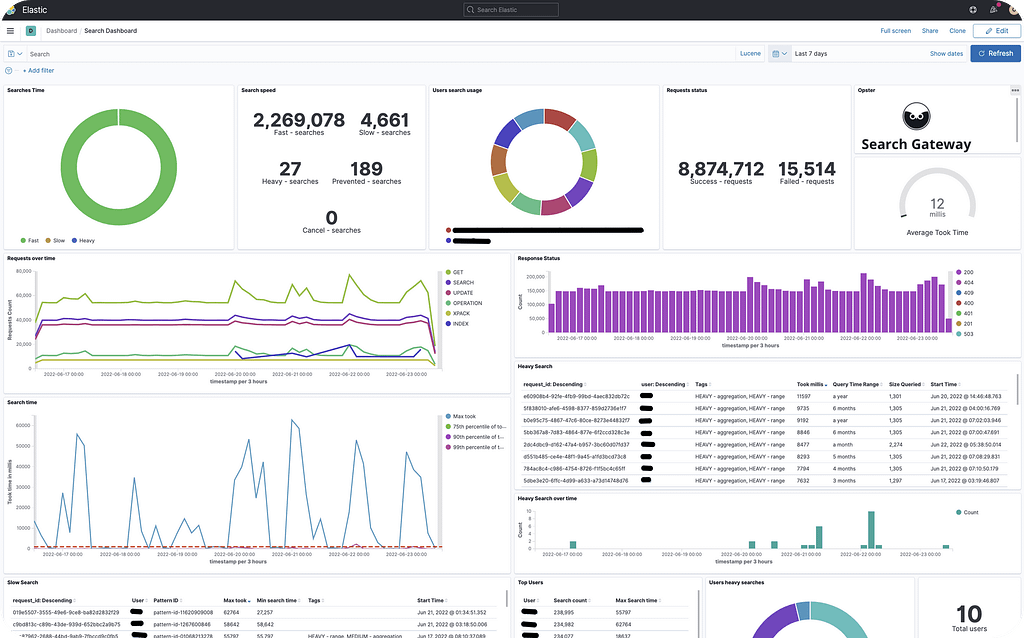
Task: Sort Heavy Search by Tags column
Action: tap(703, 385)
